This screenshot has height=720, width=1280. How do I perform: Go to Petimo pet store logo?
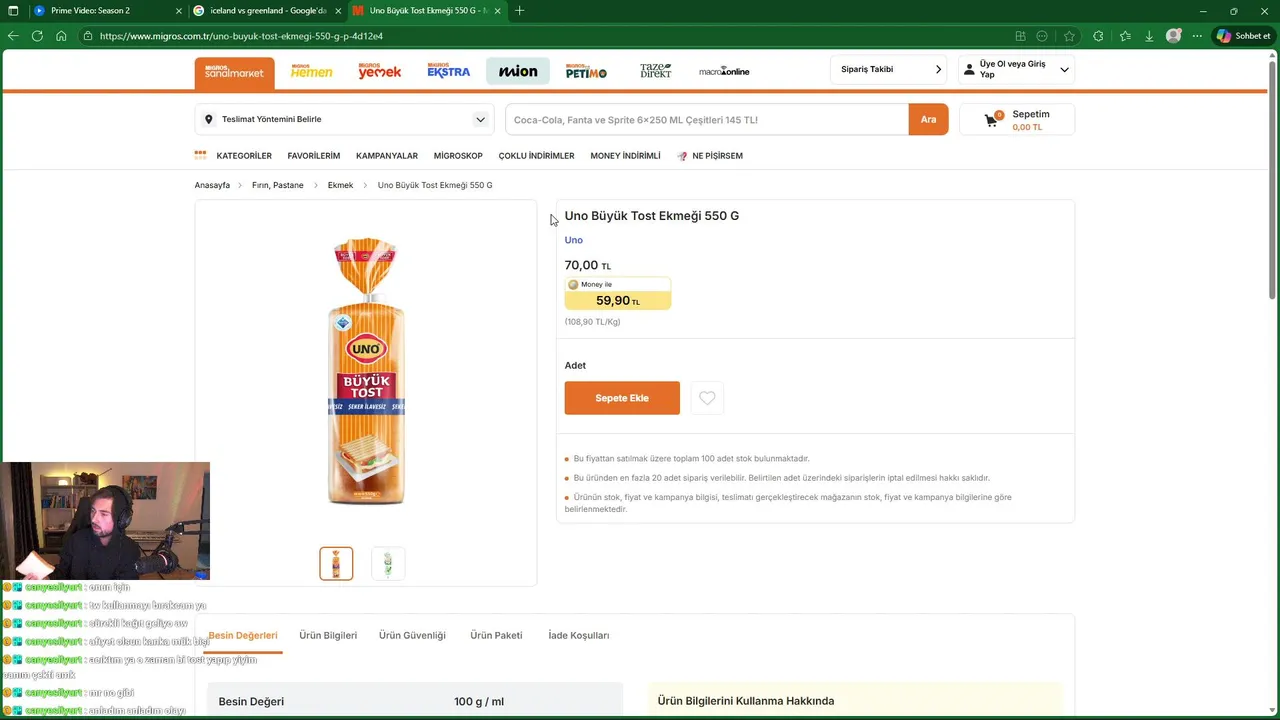point(586,71)
